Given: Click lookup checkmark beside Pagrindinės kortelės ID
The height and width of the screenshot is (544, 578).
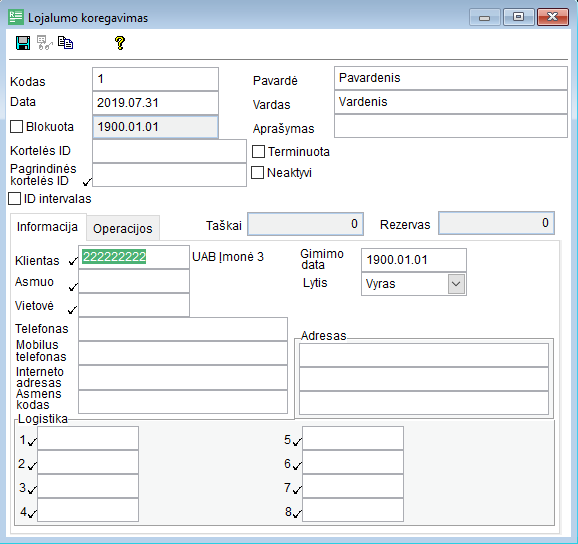Looking at the screenshot, I should [87, 182].
